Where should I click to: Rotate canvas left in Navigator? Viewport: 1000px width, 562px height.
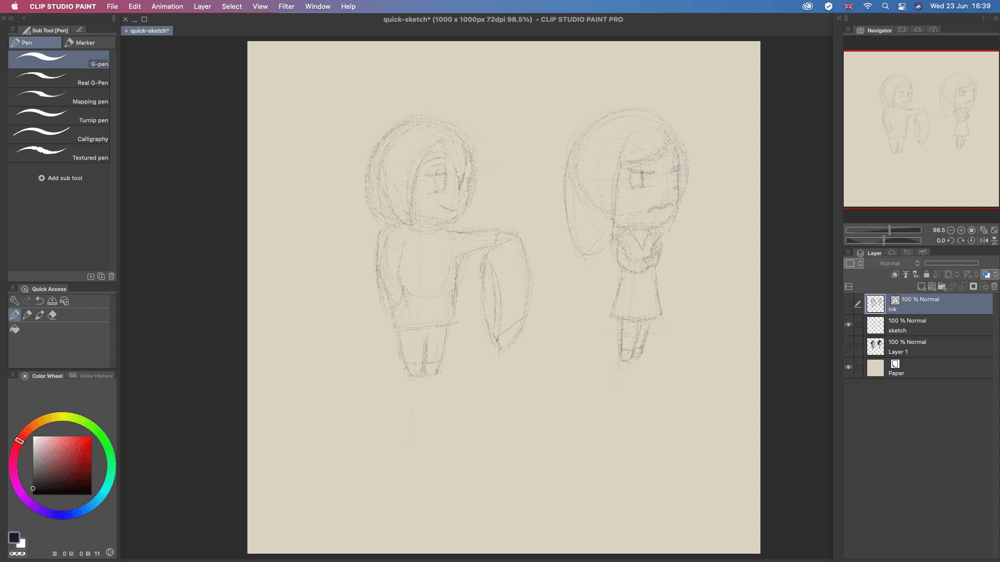pos(951,240)
